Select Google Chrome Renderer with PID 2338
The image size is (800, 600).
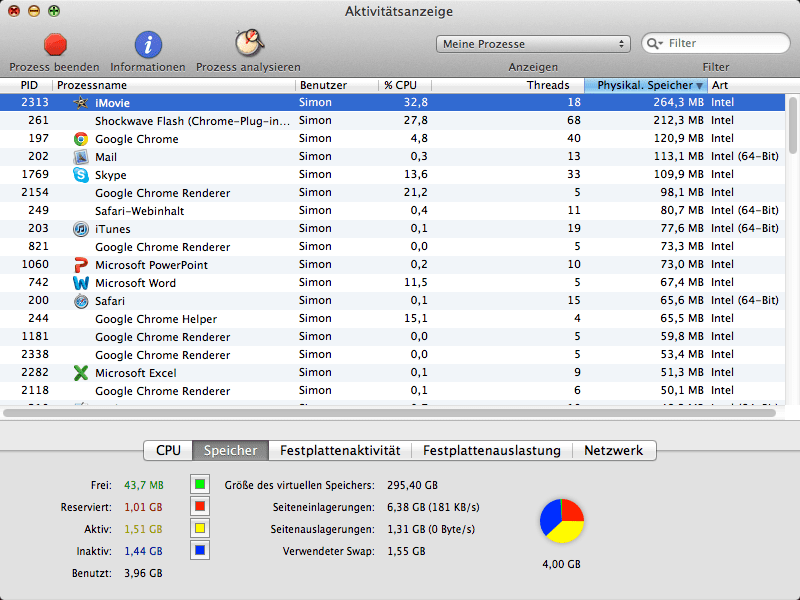(392, 355)
